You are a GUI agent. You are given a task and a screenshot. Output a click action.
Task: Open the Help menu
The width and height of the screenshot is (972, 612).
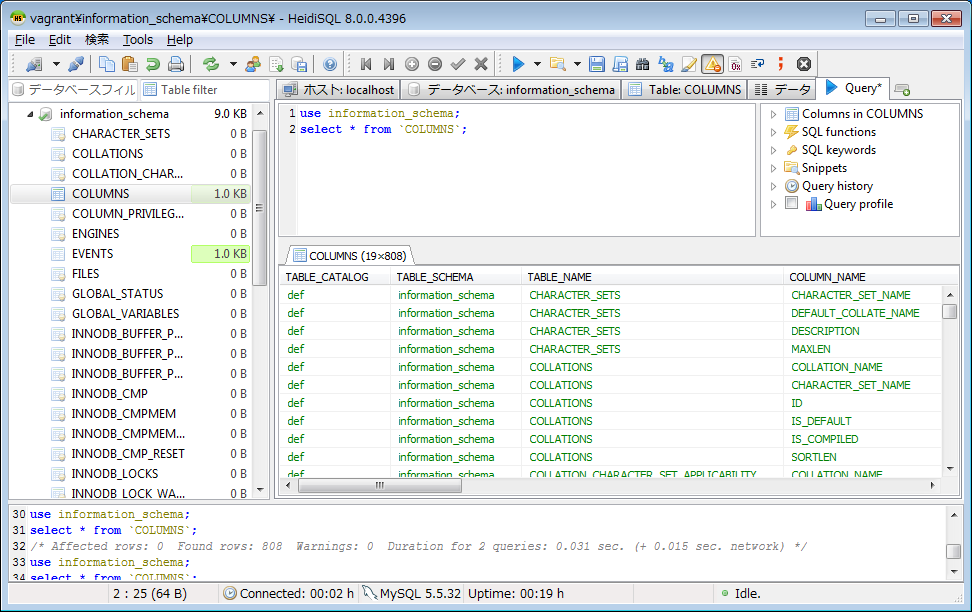pyautogui.click(x=180, y=40)
